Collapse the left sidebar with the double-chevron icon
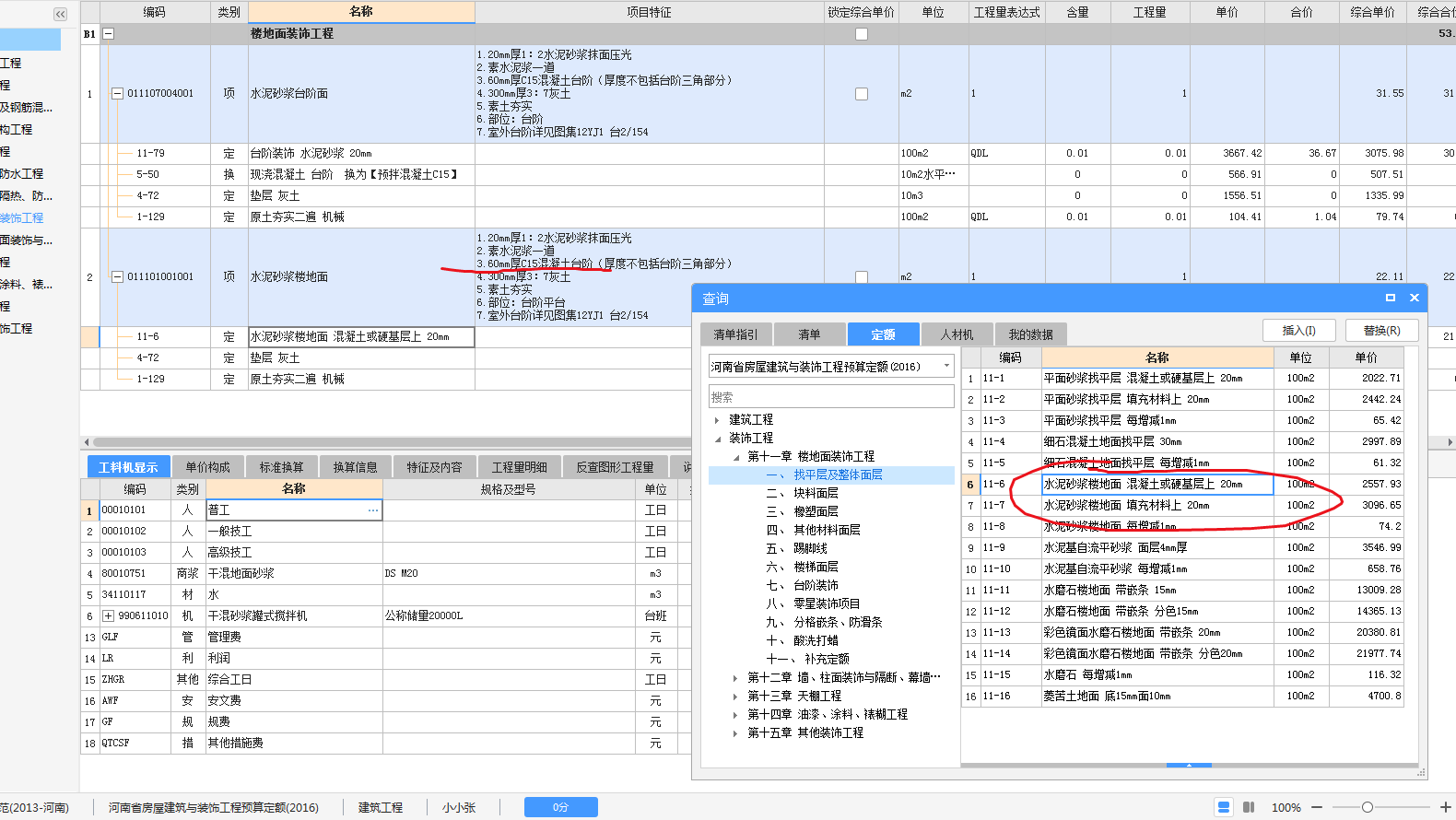This screenshot has height=820, width=1456. click(x=60, y=14)
